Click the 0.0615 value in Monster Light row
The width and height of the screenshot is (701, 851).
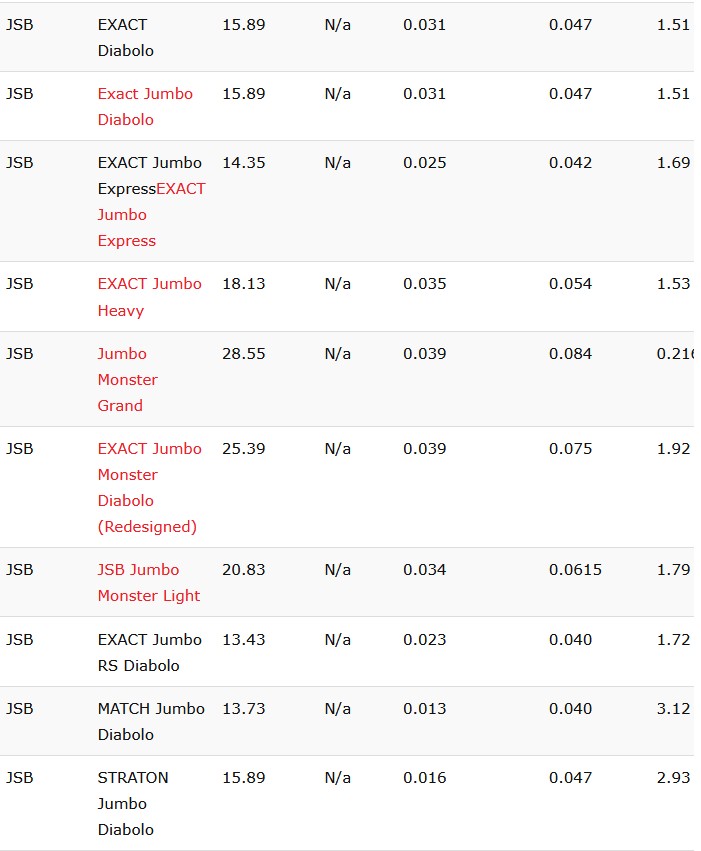tap(575, 570)
